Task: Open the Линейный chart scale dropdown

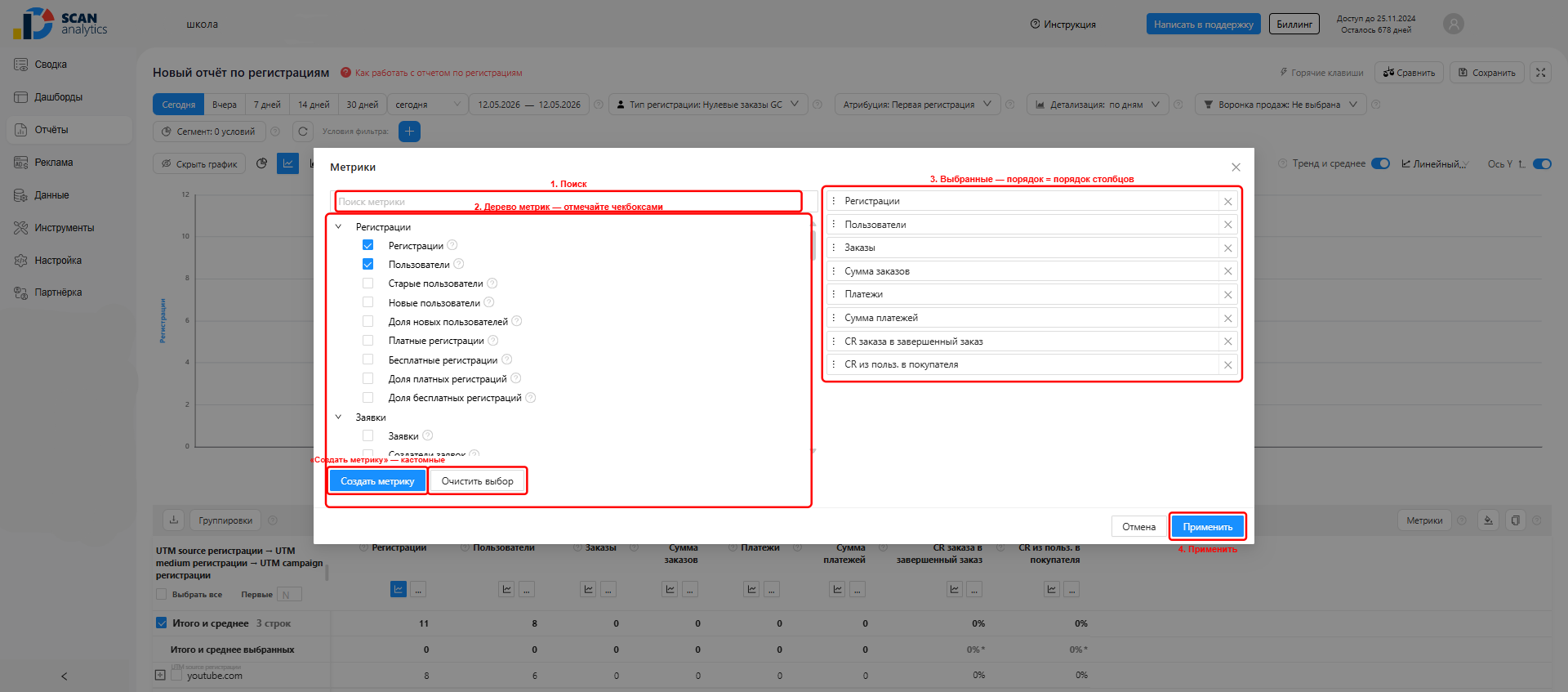Action: (x=1435, y=163)
